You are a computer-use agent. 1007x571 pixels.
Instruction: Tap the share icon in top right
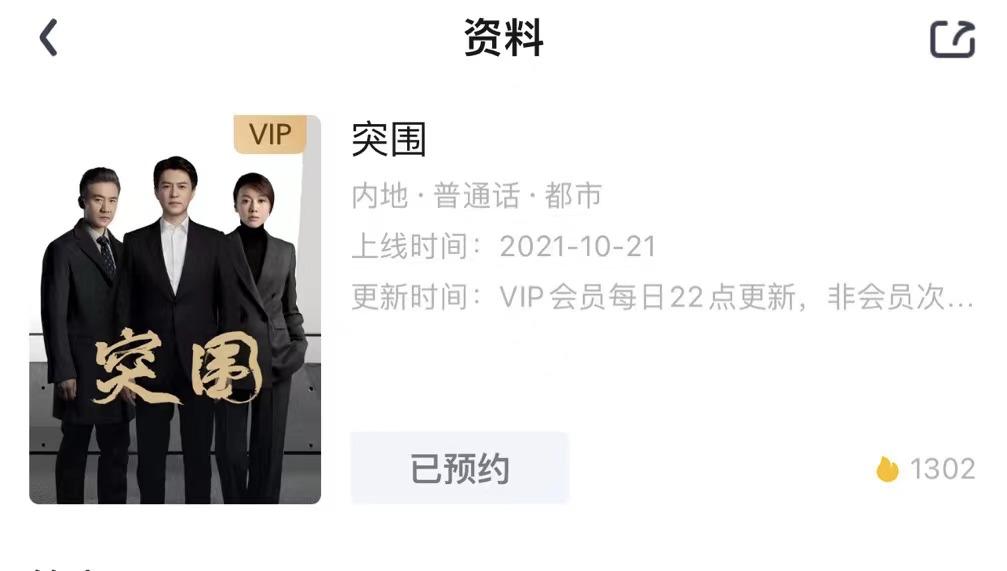(952, 39)
